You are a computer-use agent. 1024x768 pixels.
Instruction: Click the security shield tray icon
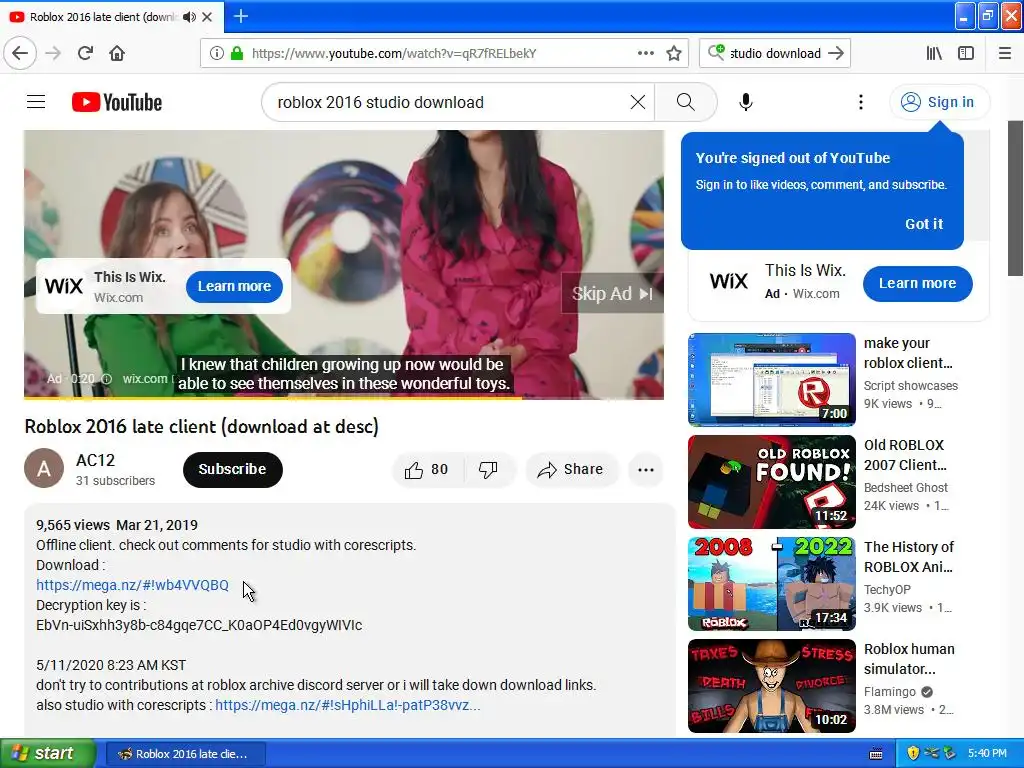click(x=912, y=754)
